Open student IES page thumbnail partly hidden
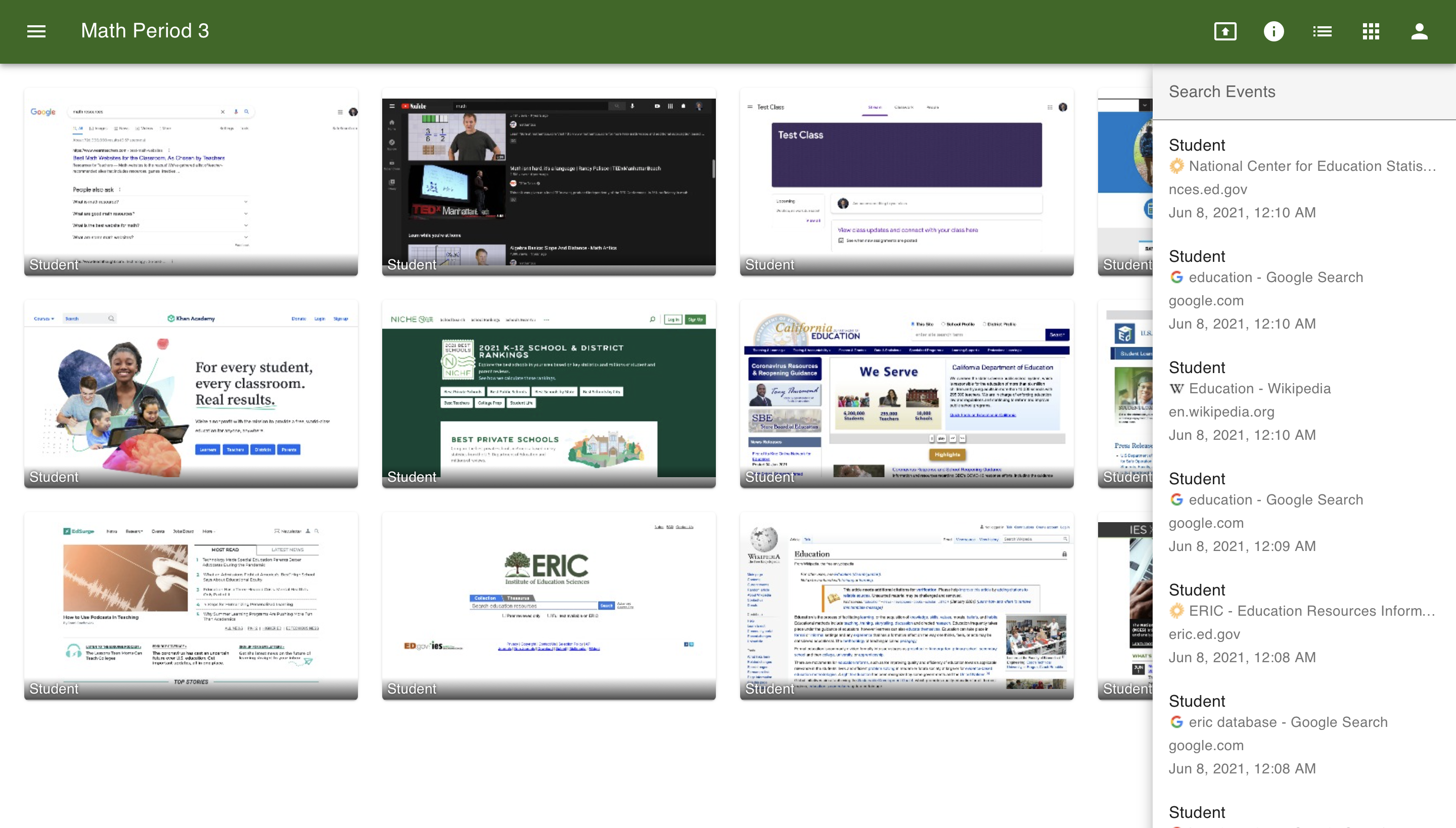Viewport: 1456px width, 828px height. (1125, 606)
